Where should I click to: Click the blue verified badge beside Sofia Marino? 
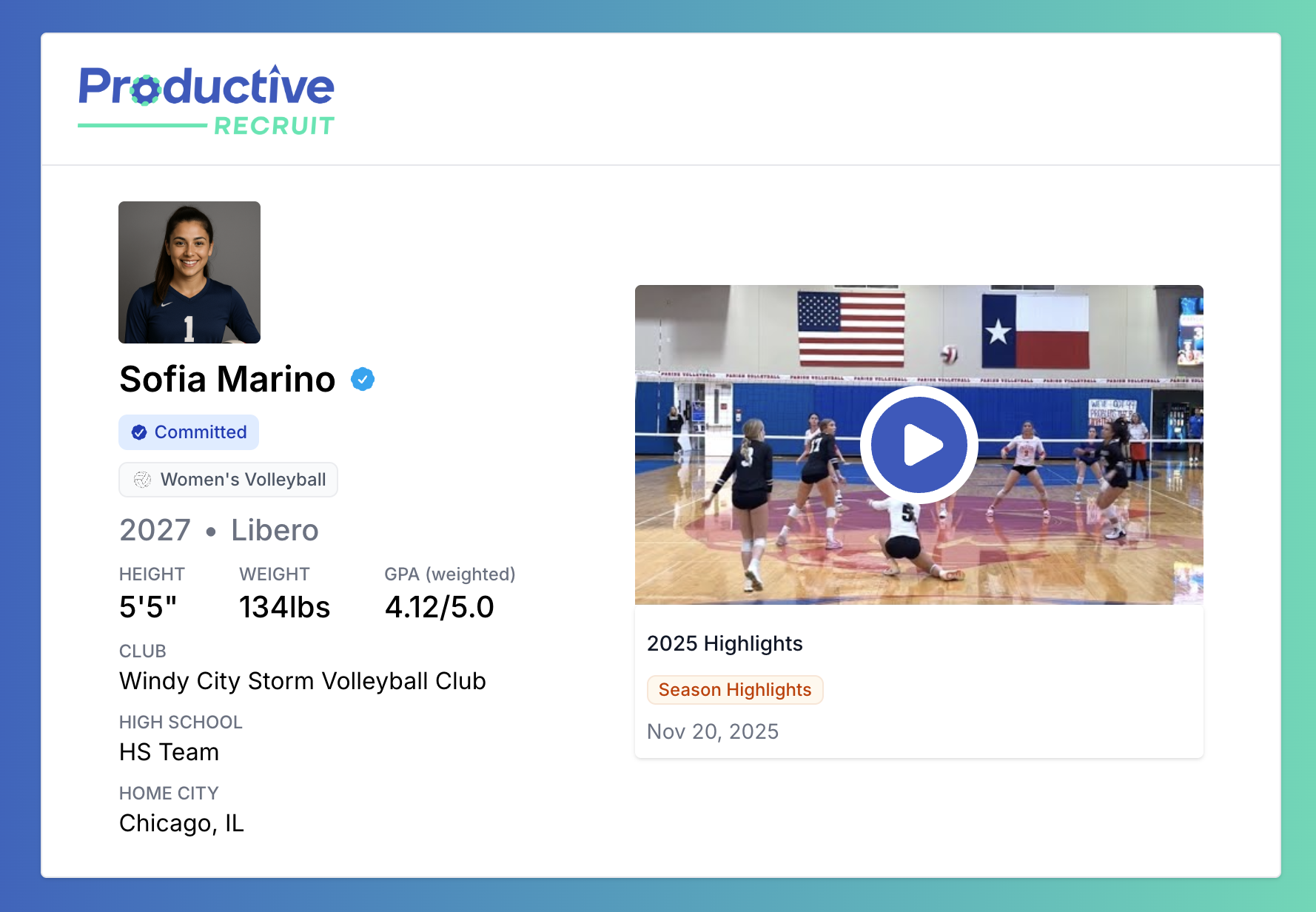tap(362, 379)
